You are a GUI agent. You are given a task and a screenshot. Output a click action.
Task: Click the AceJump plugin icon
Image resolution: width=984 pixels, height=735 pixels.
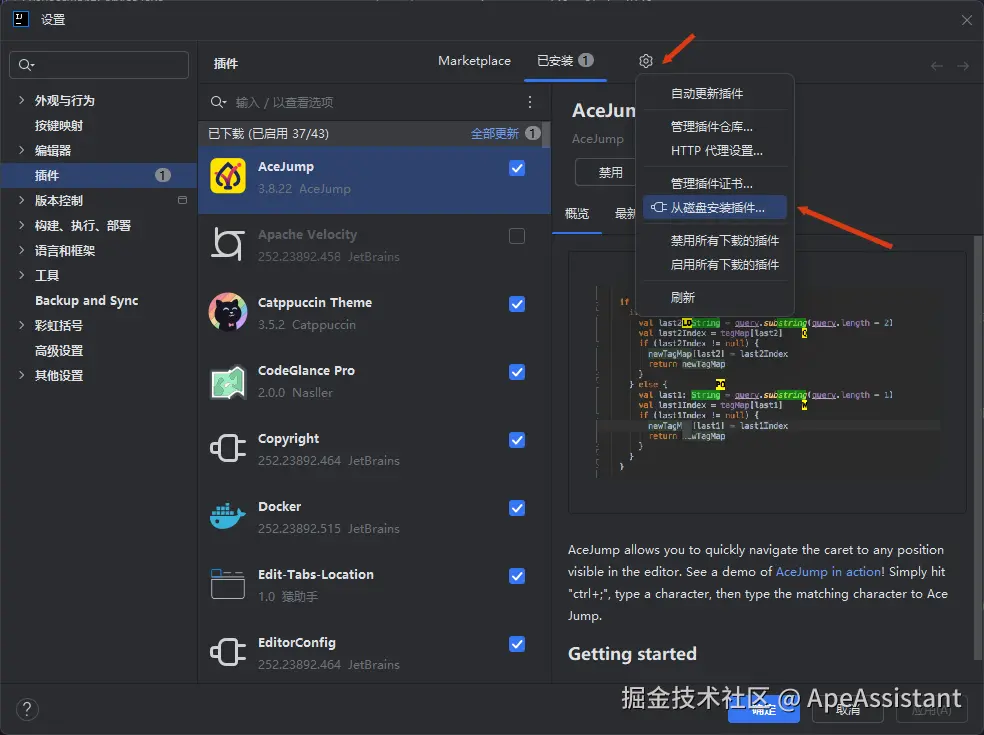click(228, 176)
